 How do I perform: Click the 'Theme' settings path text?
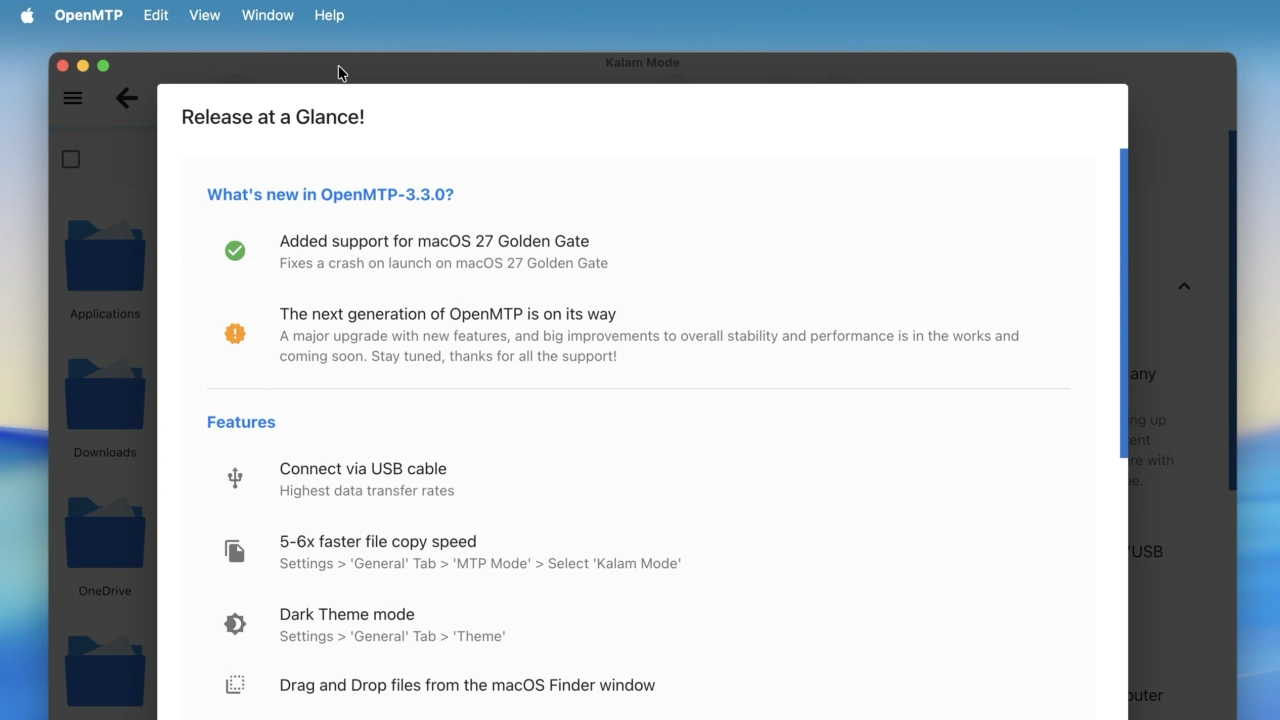click(x=392, y=636)
